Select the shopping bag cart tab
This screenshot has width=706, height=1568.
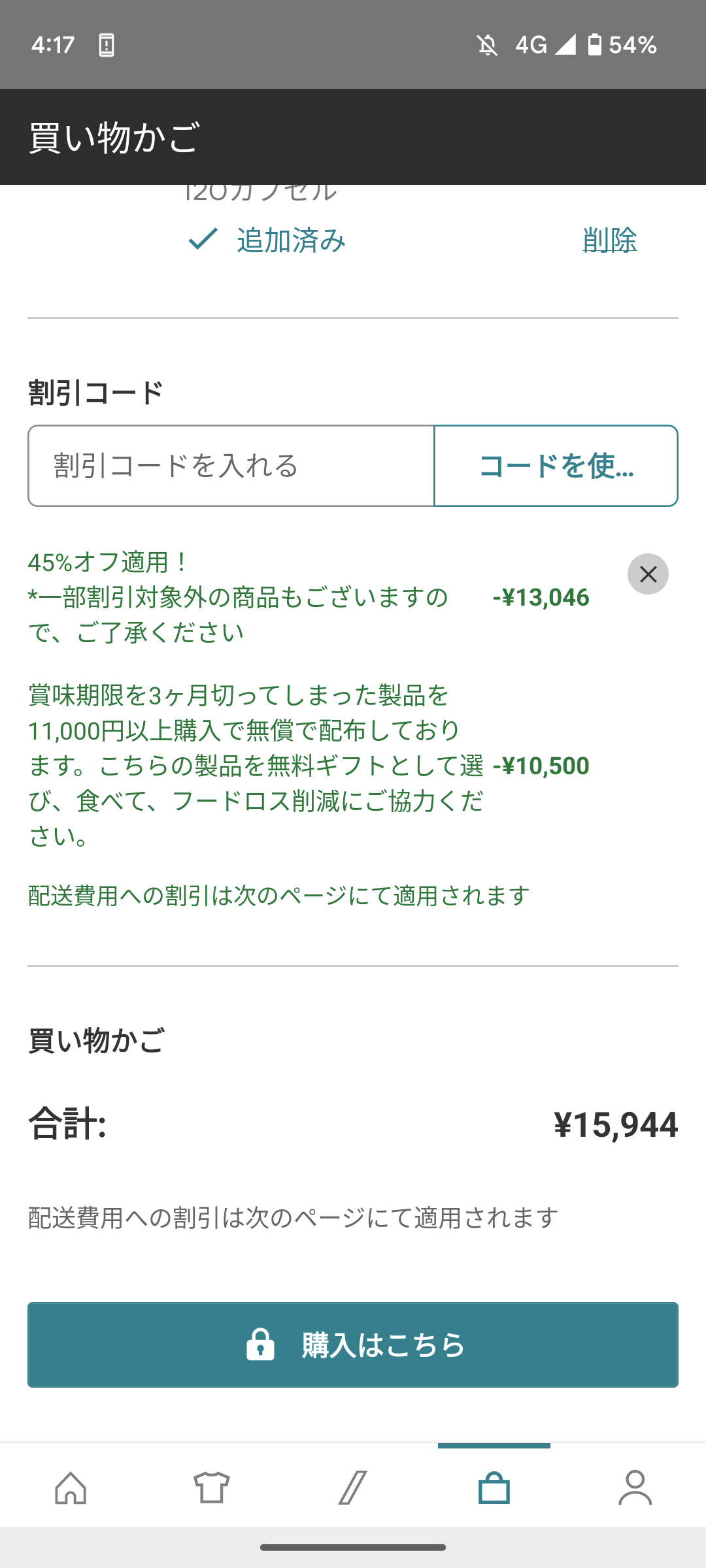tap(494, 1488)
